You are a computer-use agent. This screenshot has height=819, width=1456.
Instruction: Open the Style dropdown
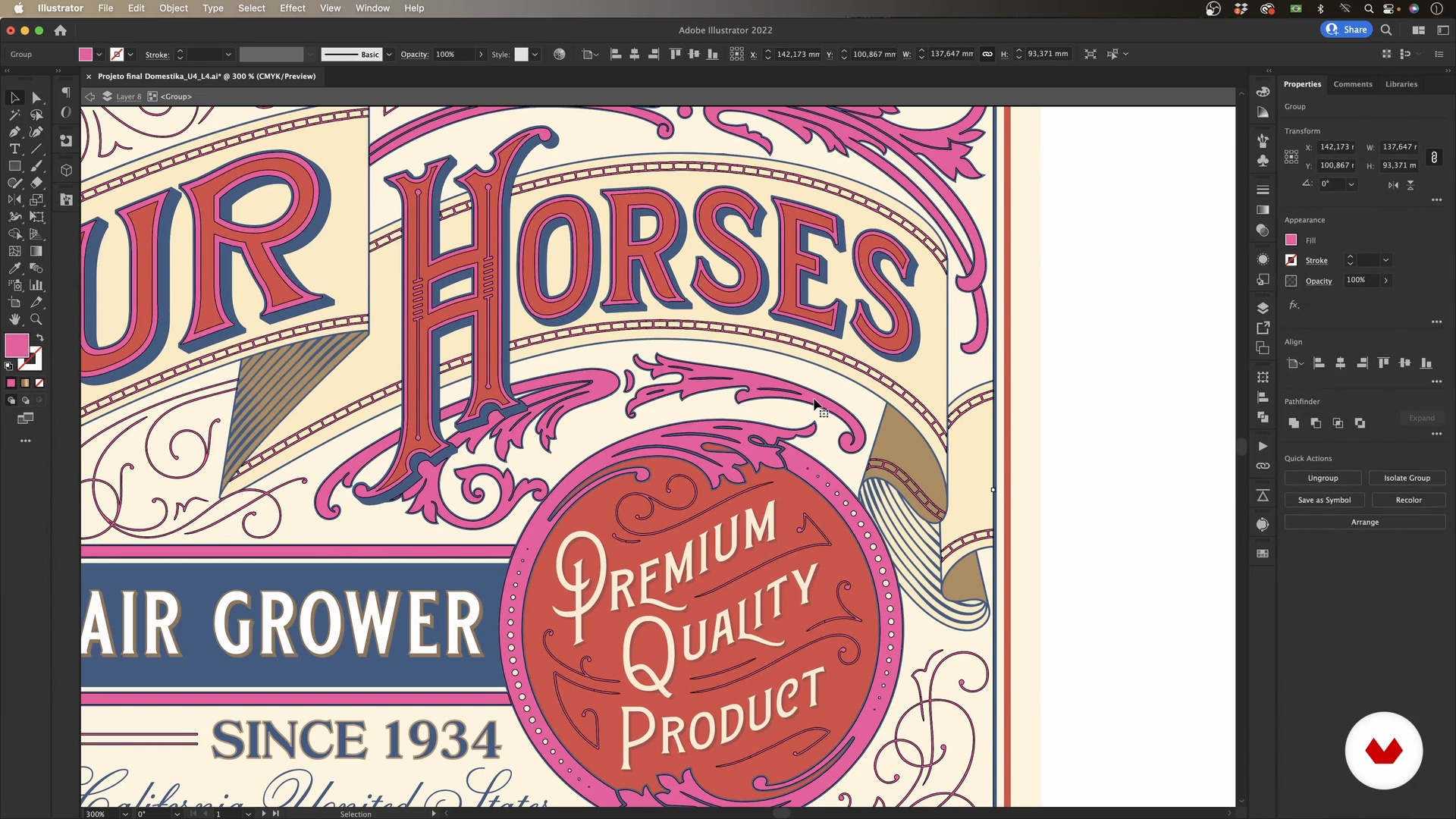pos(535,55)
